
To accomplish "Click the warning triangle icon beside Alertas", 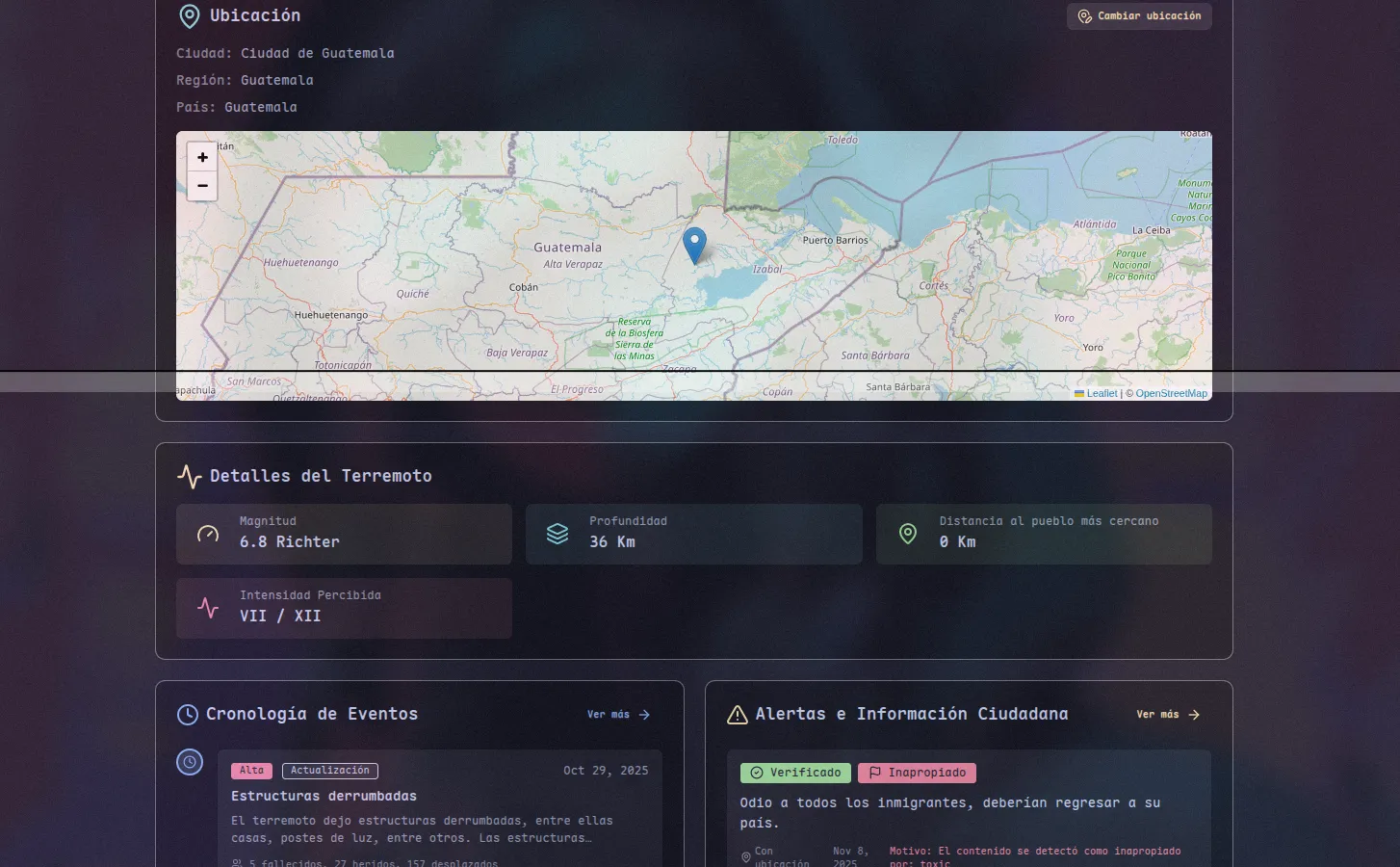I will pyautogui.click(x=738, y=715).
